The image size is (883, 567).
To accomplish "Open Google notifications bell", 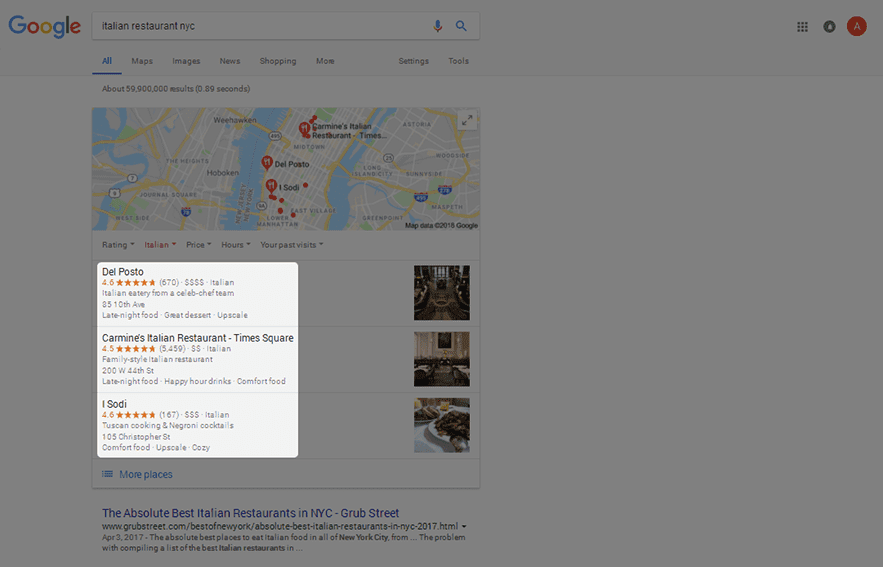I will tap(830, 26).
